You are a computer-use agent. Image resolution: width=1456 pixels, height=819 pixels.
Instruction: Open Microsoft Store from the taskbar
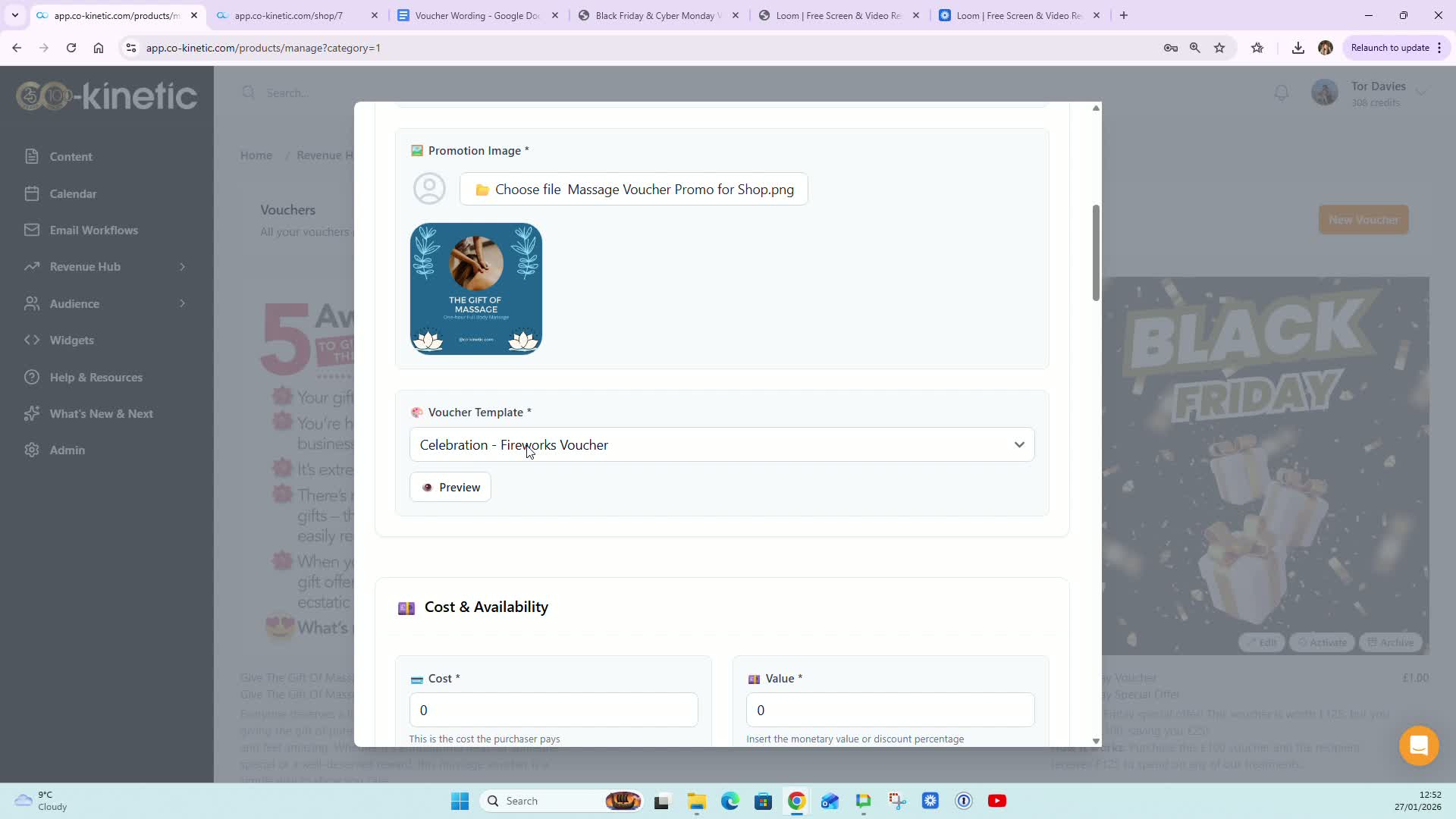click(x=763, y=802)
